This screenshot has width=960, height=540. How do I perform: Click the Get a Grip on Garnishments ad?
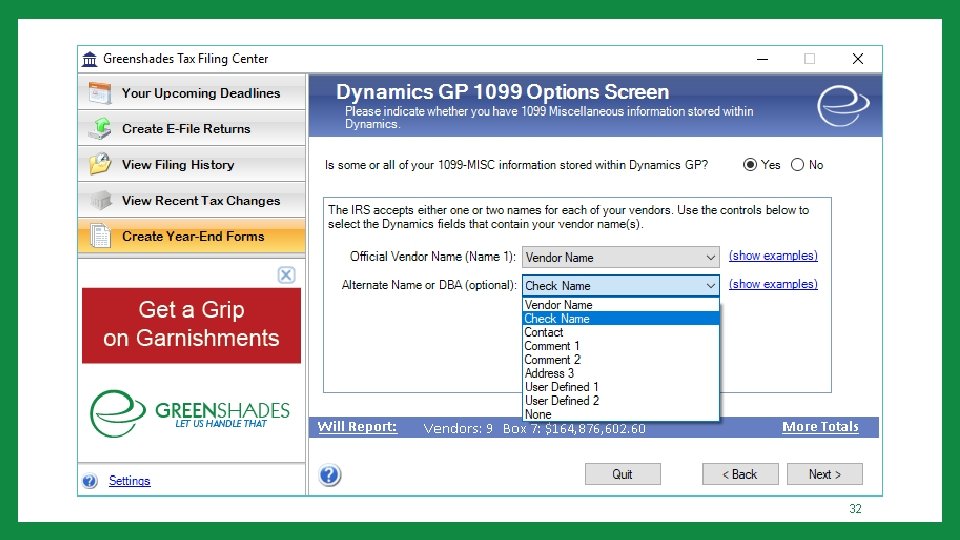tap(192, 325)
